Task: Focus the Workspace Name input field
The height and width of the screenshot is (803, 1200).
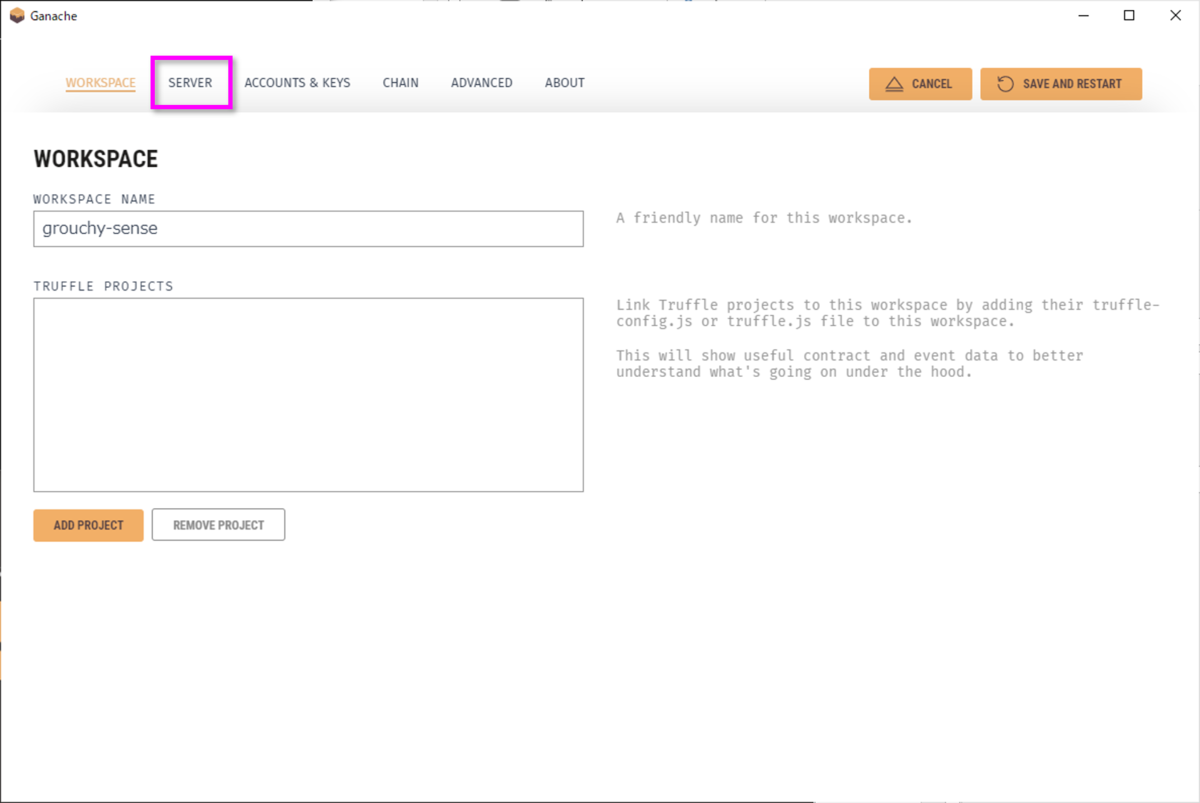Action: pyautogui.click(x=308, y=228)
